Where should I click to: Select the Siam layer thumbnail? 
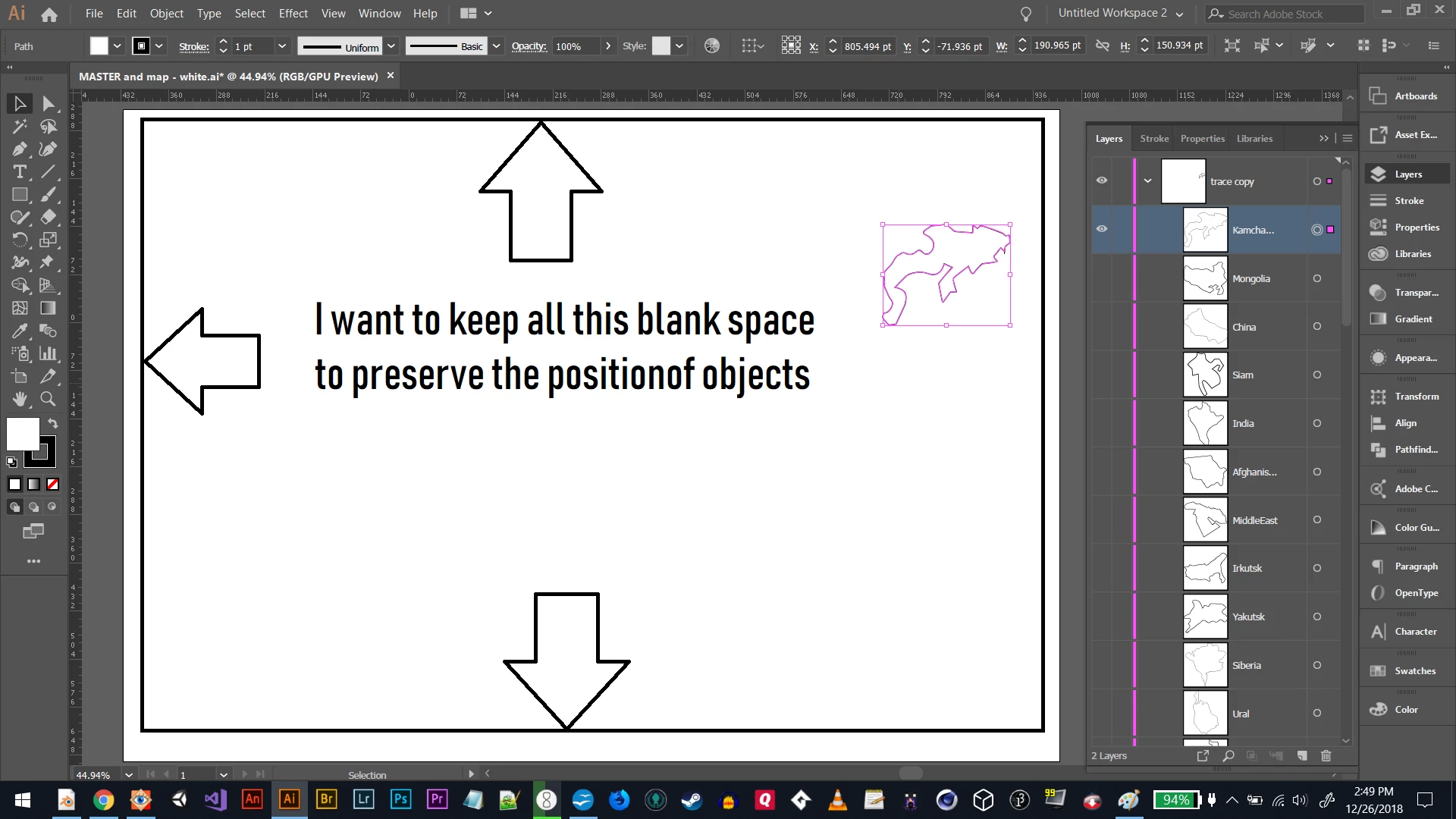point(1205,375)
